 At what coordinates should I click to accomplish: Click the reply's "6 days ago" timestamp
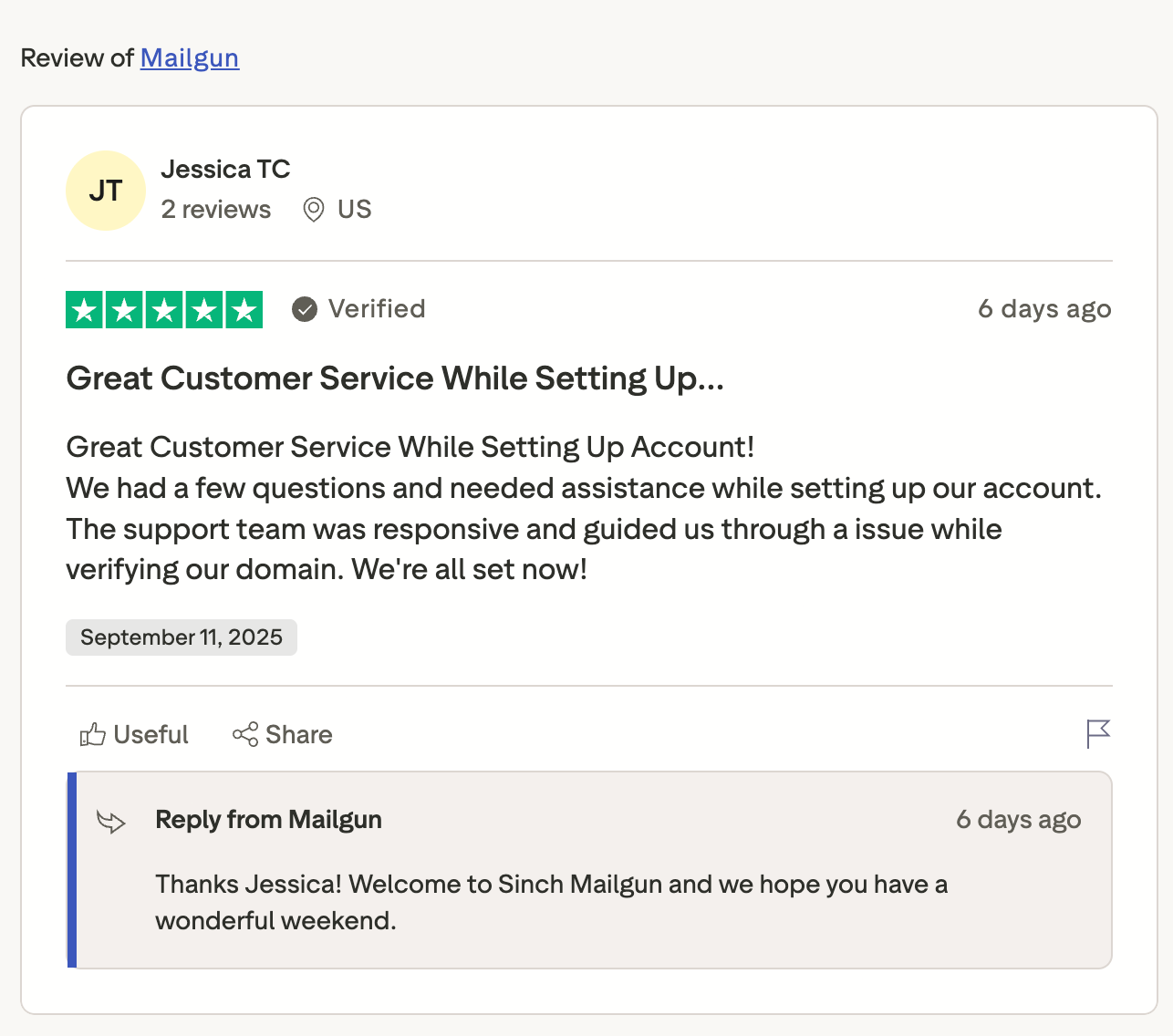point(1018,820)
